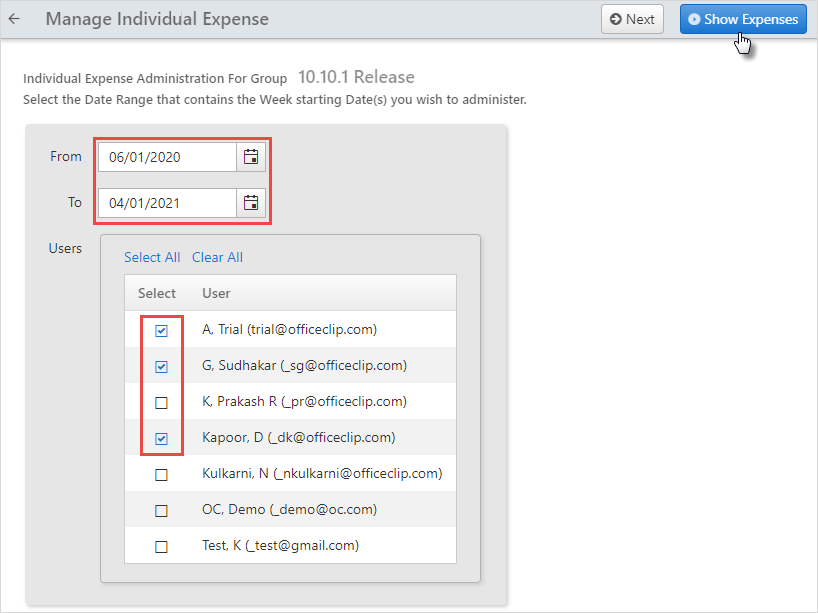
Task: Click the text Test, K (_test@gmail.com)
Action: [x=281, y=546]
